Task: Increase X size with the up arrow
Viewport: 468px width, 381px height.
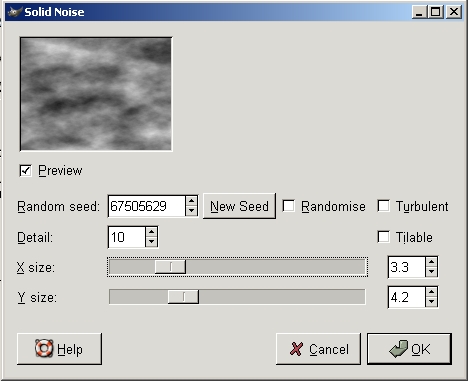Action: [432, 262]
